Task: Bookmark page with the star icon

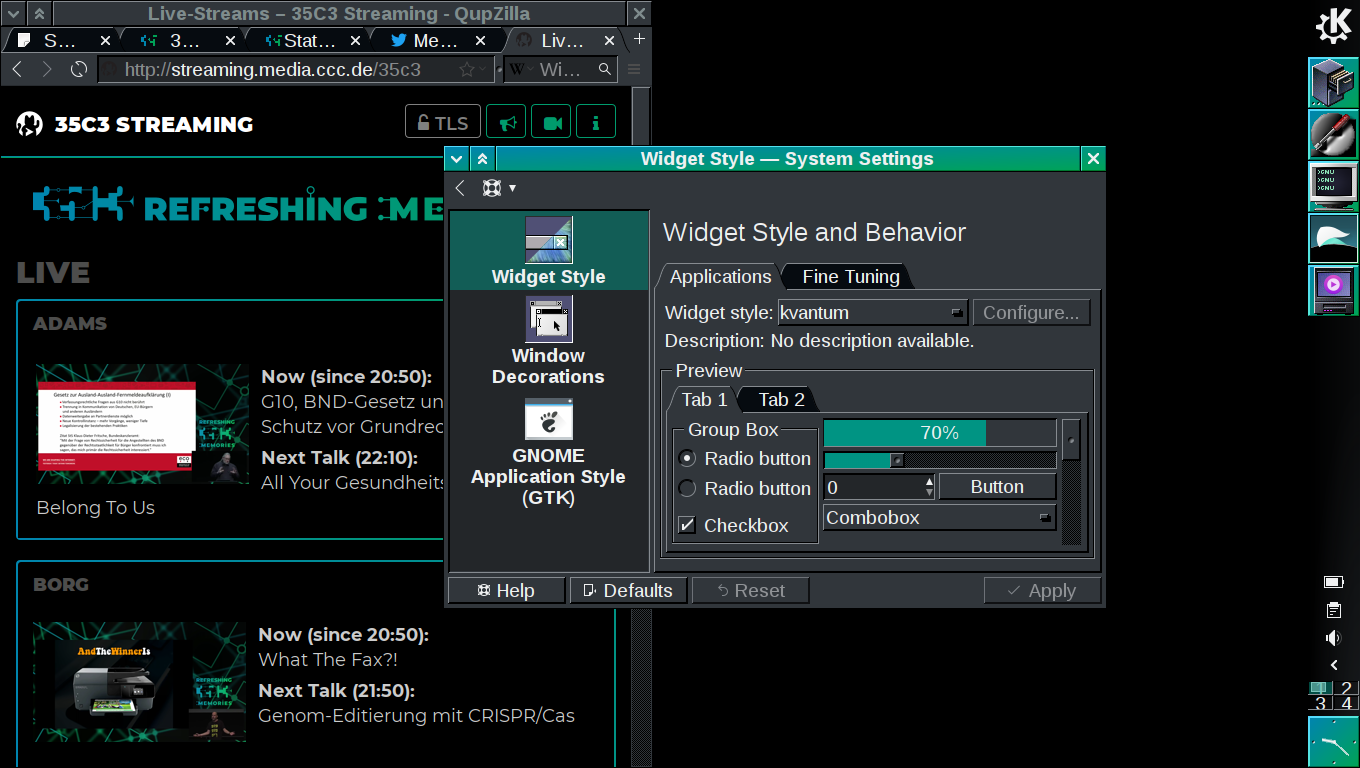Action: click(x=466, y=70)
